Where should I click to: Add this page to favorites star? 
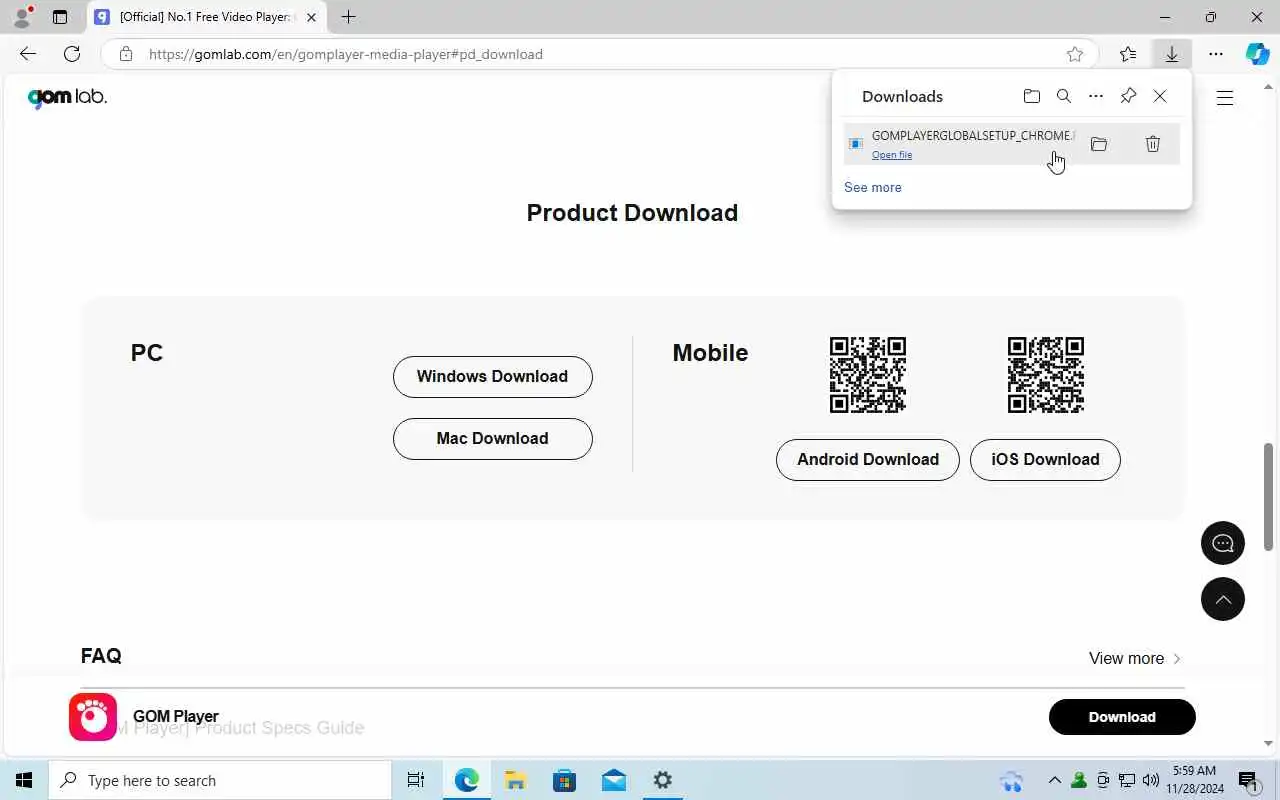coord(1075,54)
